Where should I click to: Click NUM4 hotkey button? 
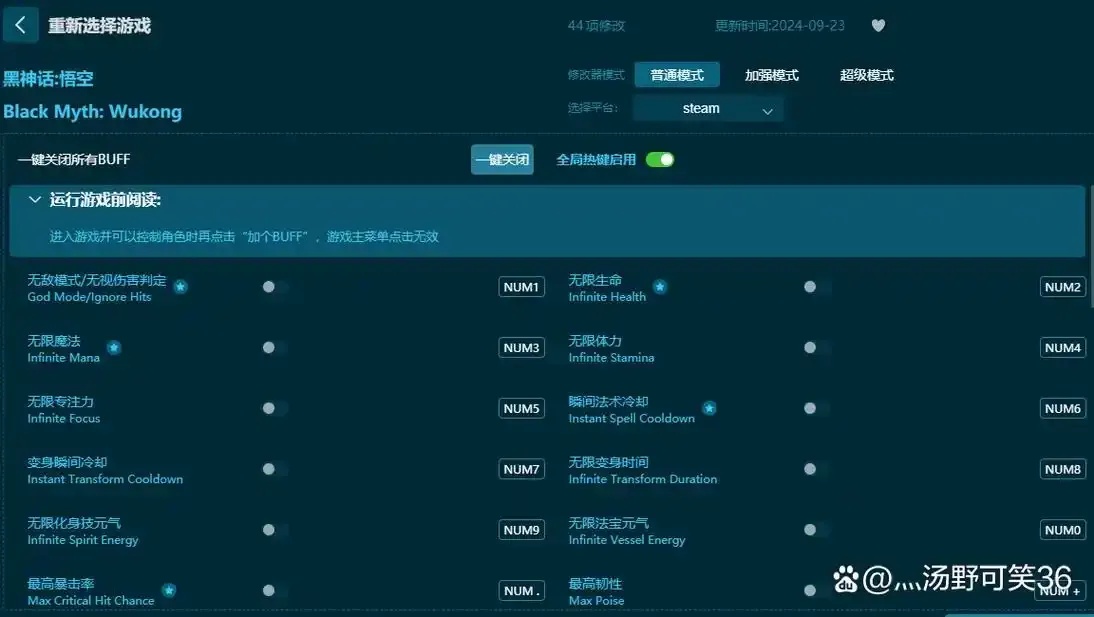pyautogui.click(x=1063, y=348)
